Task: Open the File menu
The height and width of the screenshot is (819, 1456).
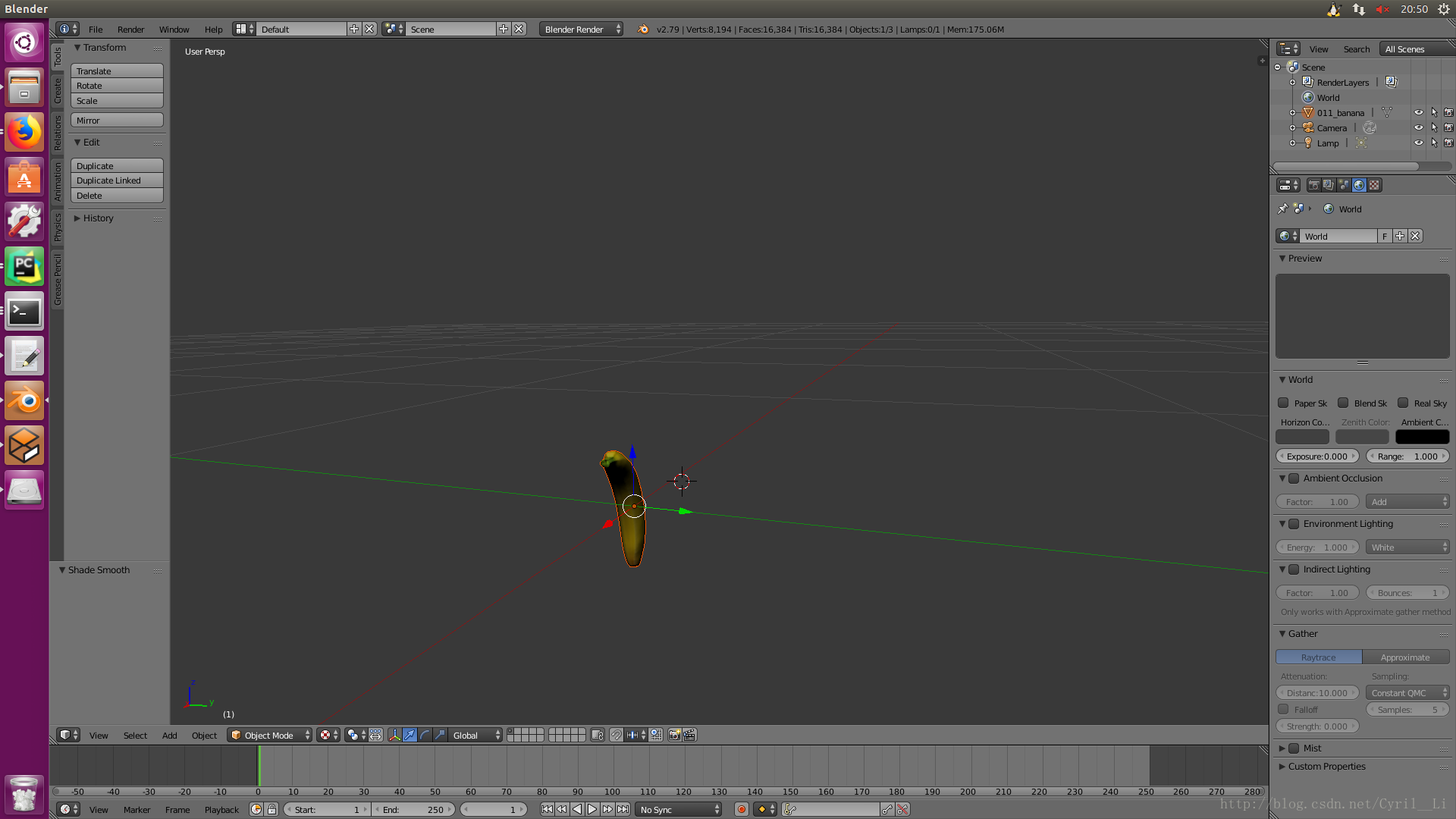Action: tap(96, 29)
